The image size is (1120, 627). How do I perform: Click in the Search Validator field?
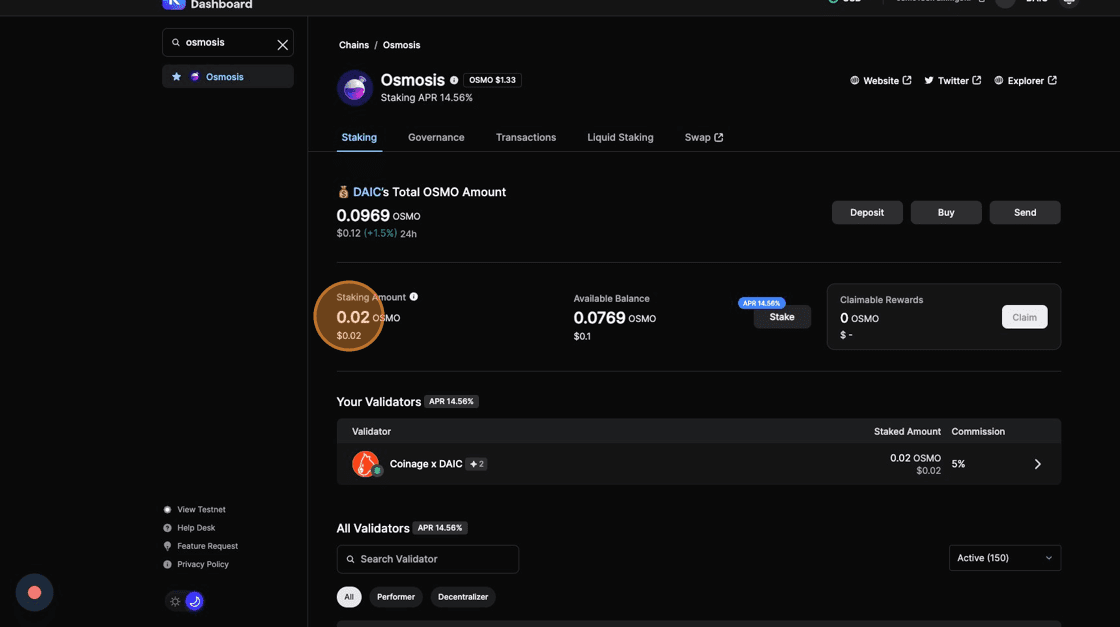[x=428, y=559]
